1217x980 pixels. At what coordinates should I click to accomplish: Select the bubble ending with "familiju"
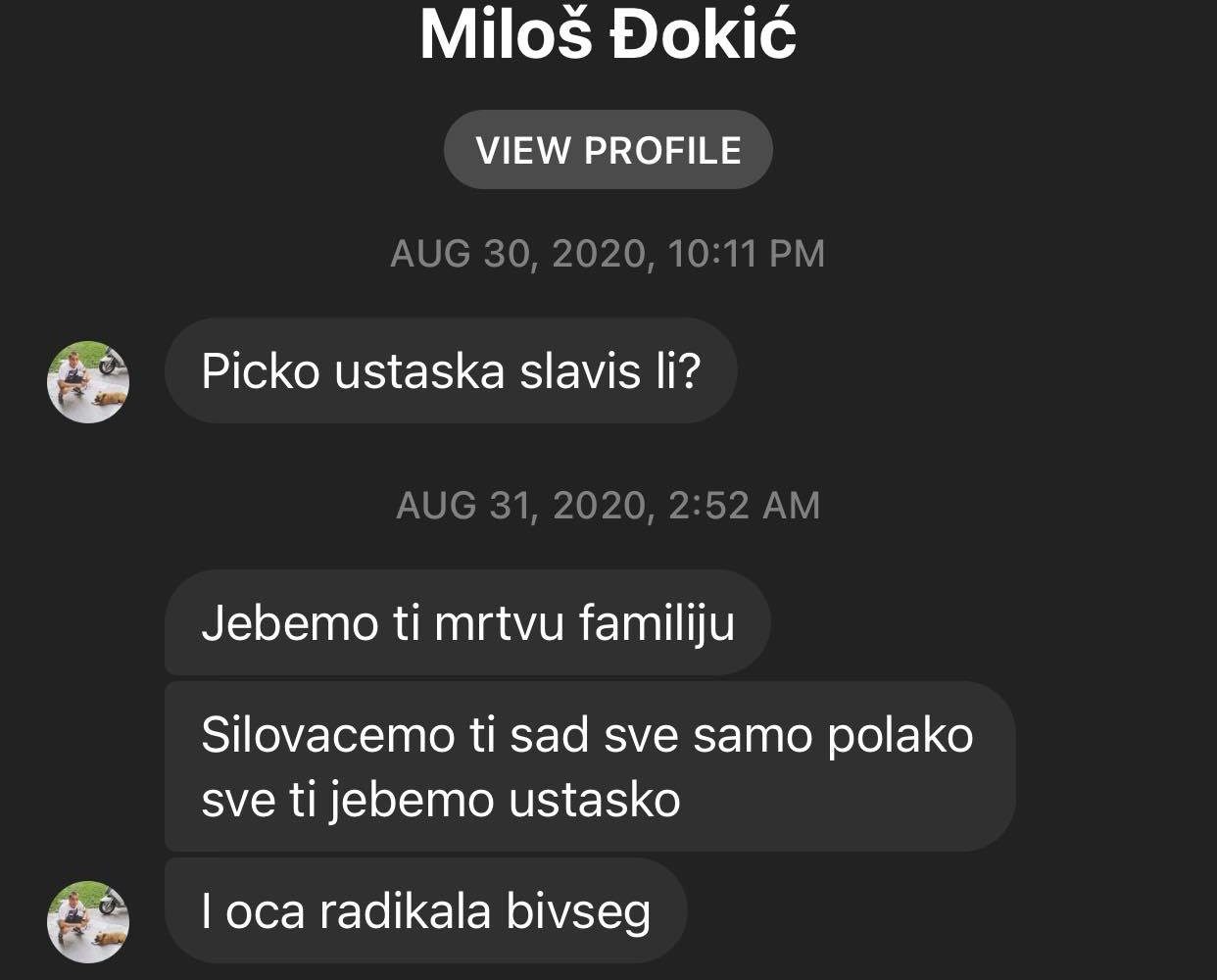click(467, 622)
